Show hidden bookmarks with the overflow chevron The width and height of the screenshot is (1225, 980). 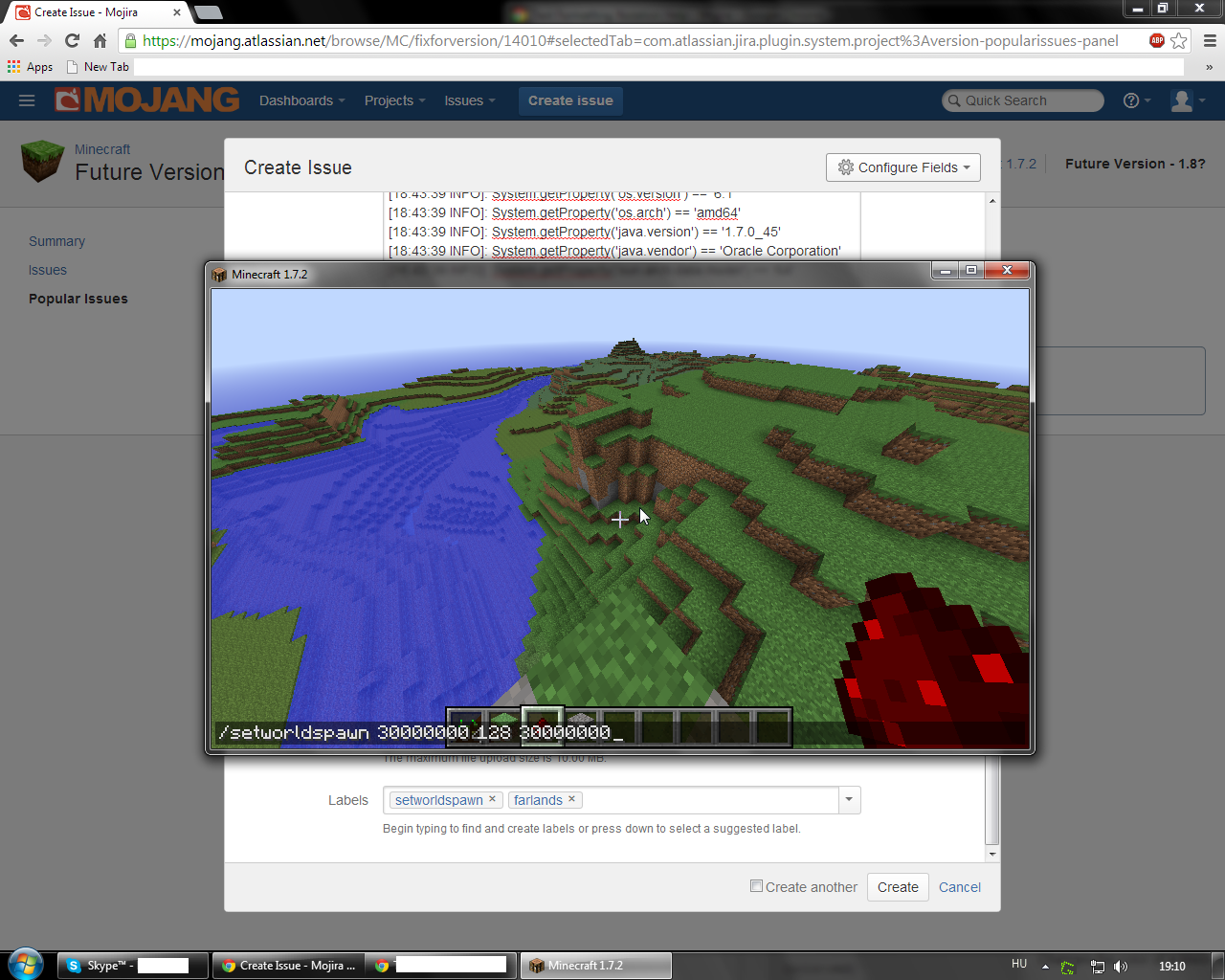click(x=1209, y=67)
